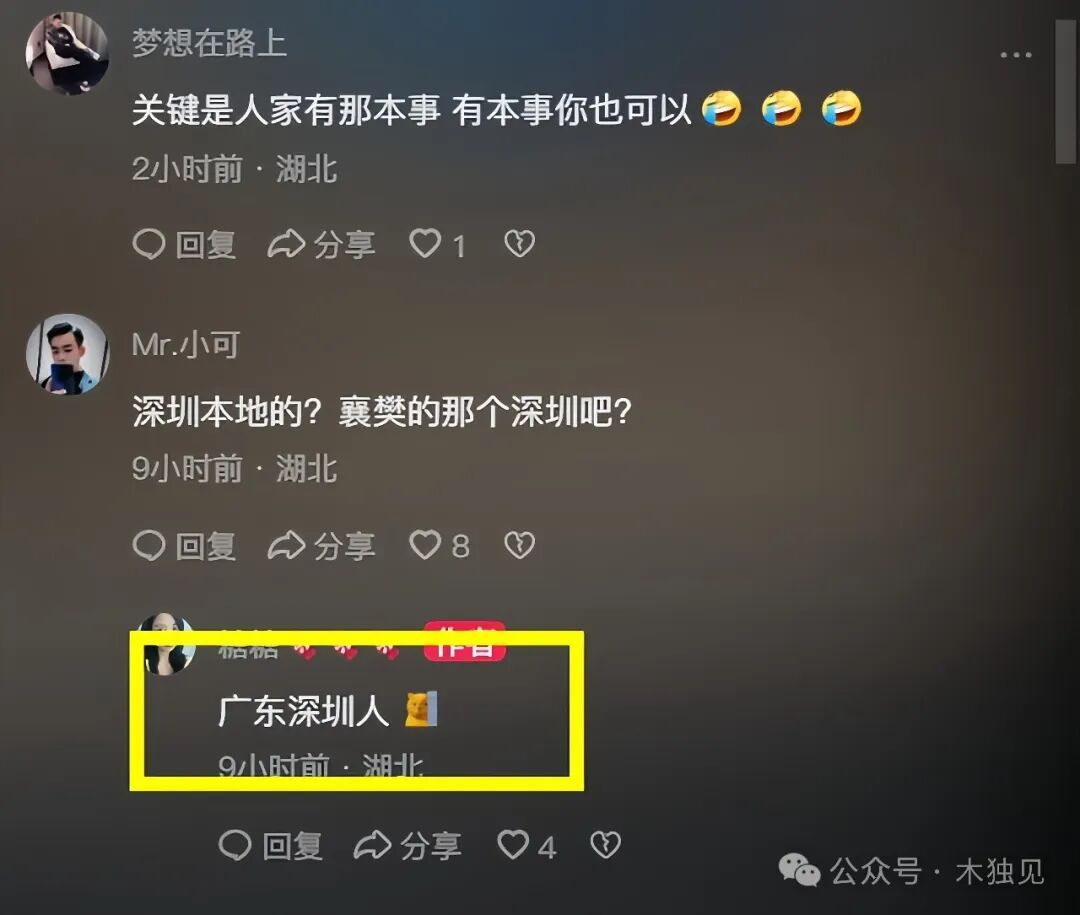
Task: Share the comment from 梦想在路上
Action: click(x=322, y=245)
